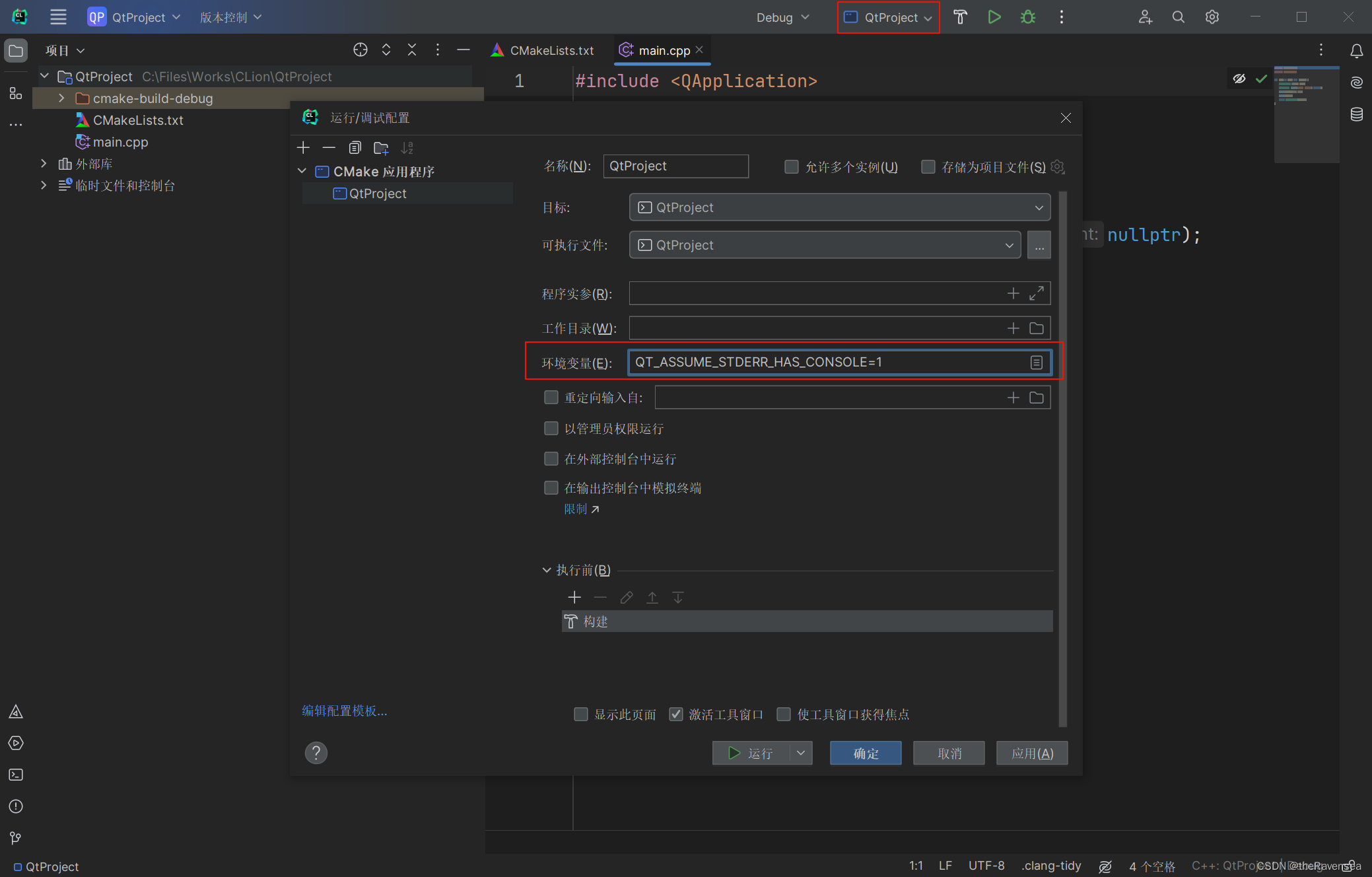
Task: Open the 目标 QtProject dropdown
Action: [840, 207]
